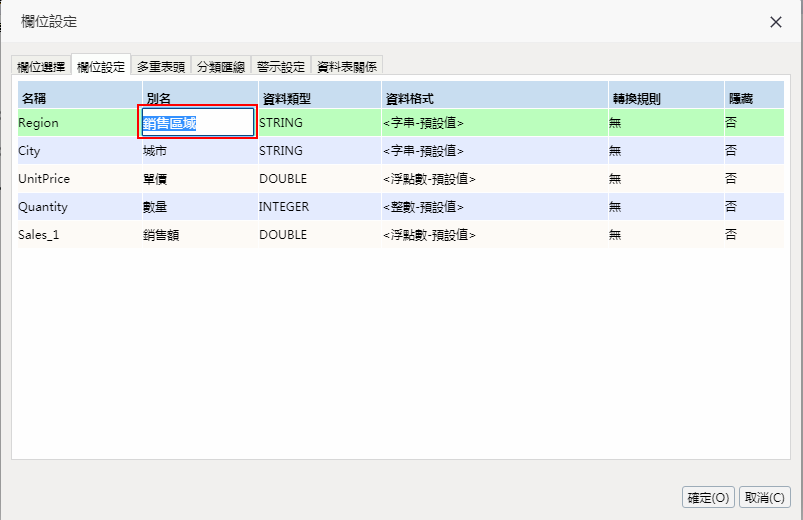Open the 多重表頭 tab

[161, 67]
